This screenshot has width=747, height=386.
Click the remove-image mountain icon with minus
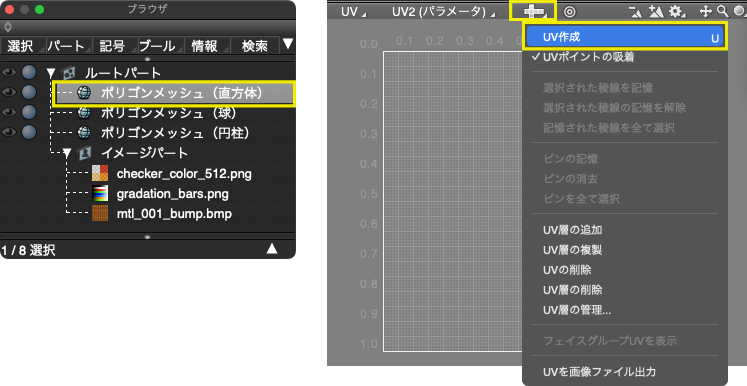(636, 11)
